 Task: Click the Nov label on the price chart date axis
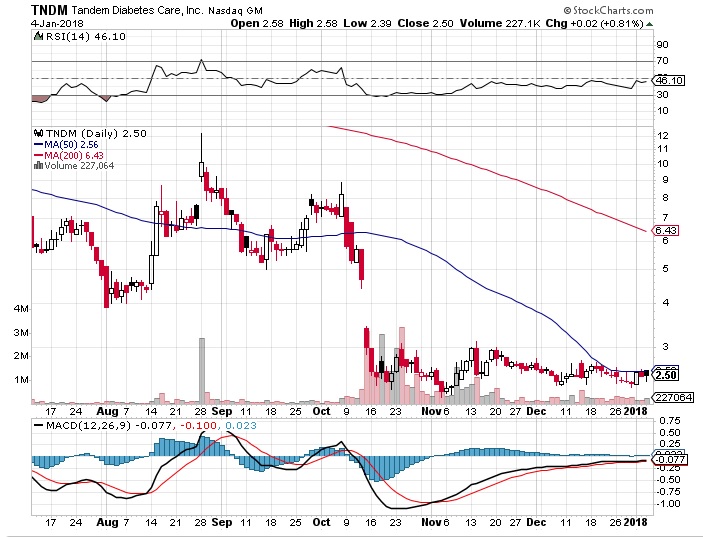(x=431, y=411)
